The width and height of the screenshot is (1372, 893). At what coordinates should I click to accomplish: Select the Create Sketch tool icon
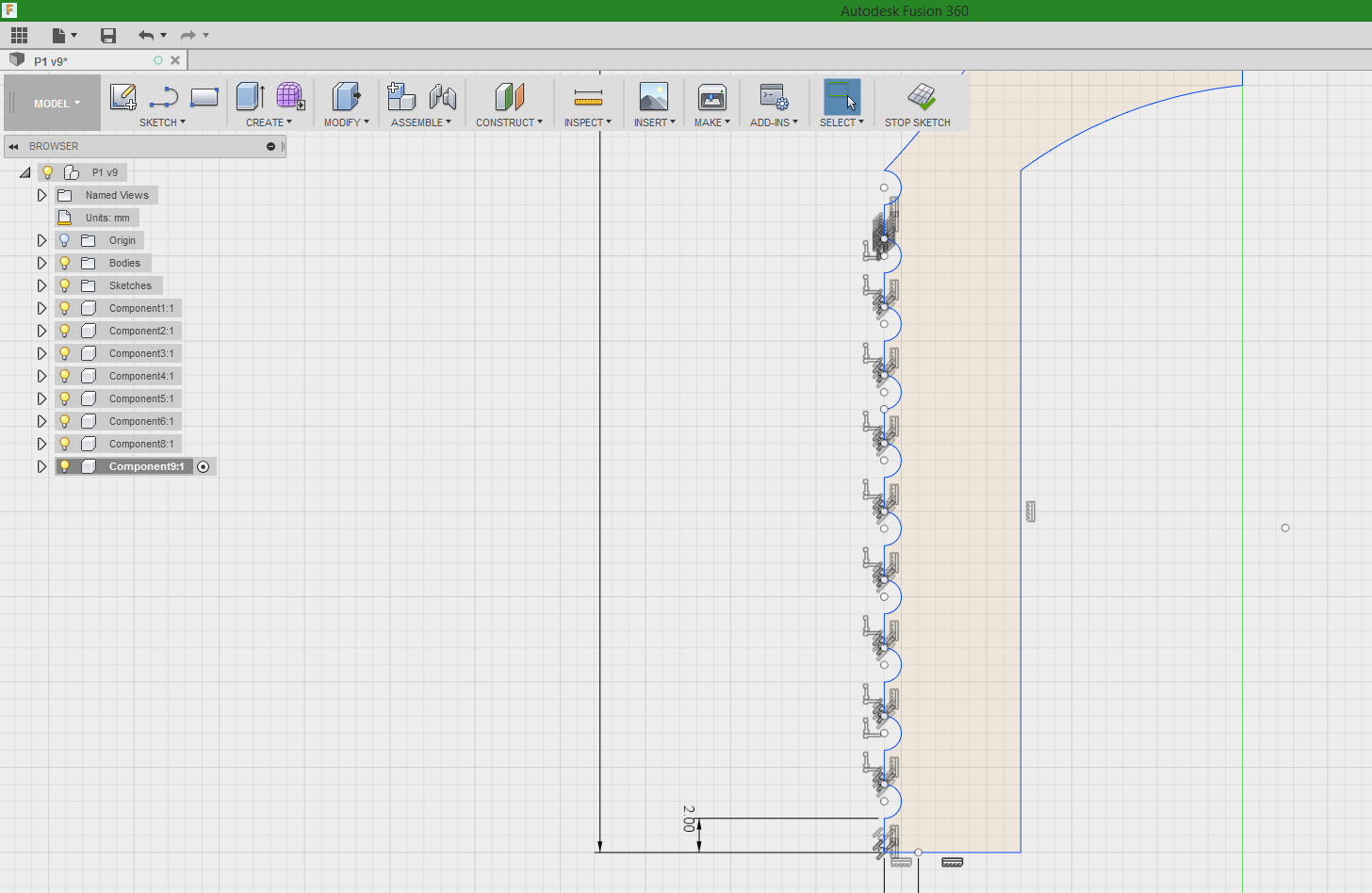(x=123, y=97)
